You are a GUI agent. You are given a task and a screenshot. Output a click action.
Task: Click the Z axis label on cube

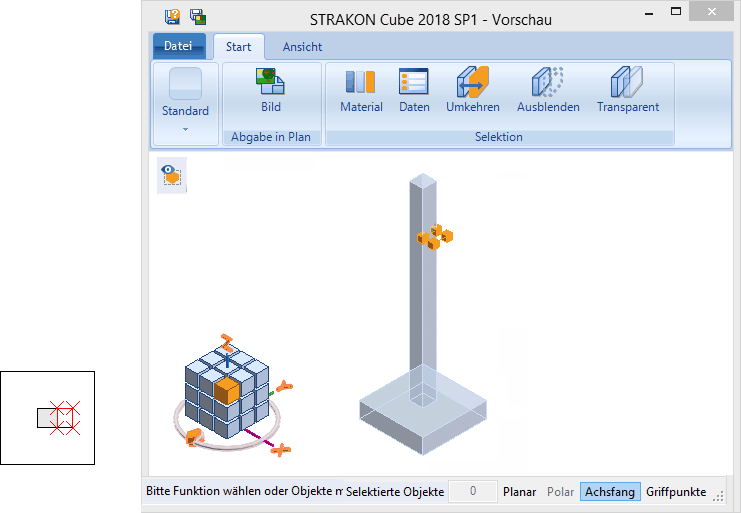pos(227,342)
